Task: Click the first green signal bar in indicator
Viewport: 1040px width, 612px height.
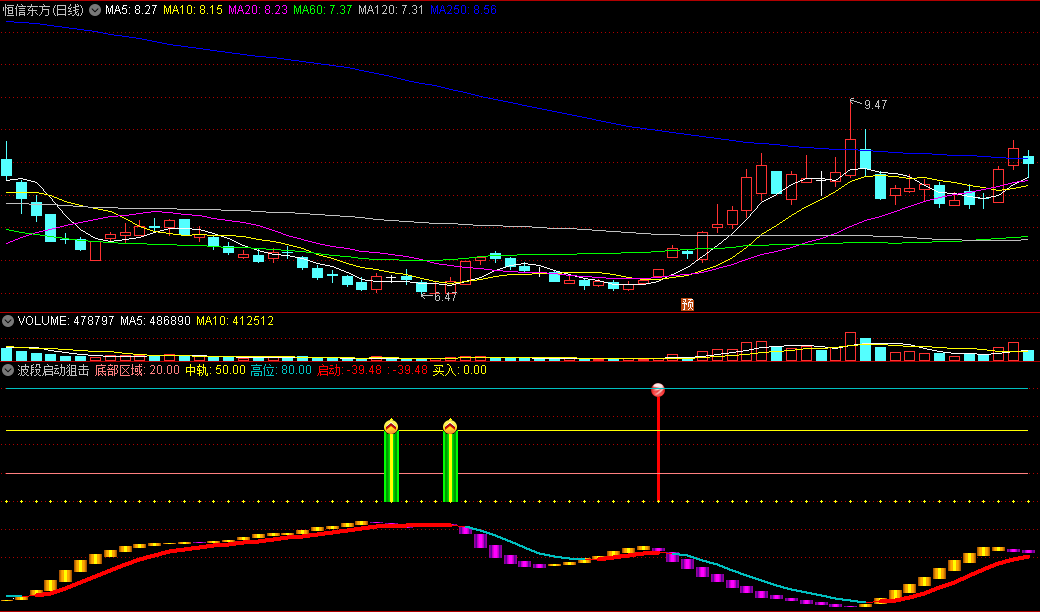Action: click(391, 467)
